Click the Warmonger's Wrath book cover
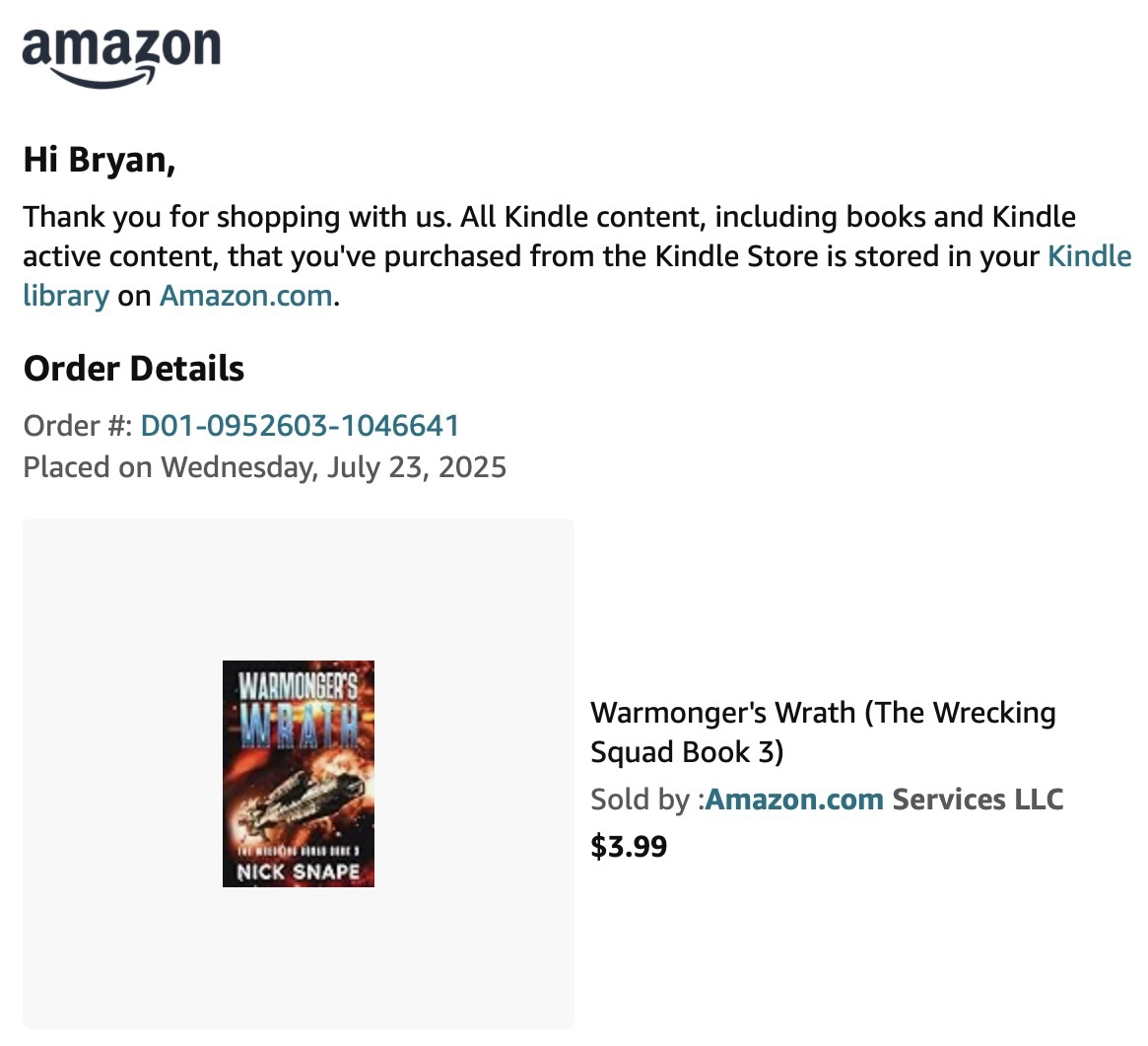Image resolution: width=1148 pixels, height=1046 pixels. tap(298, 773)
